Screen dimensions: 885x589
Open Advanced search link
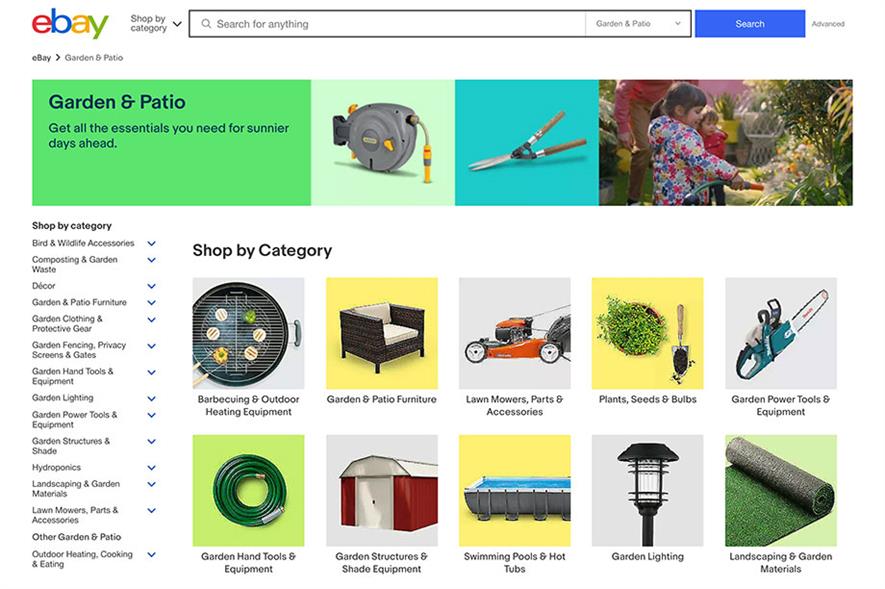828,24
